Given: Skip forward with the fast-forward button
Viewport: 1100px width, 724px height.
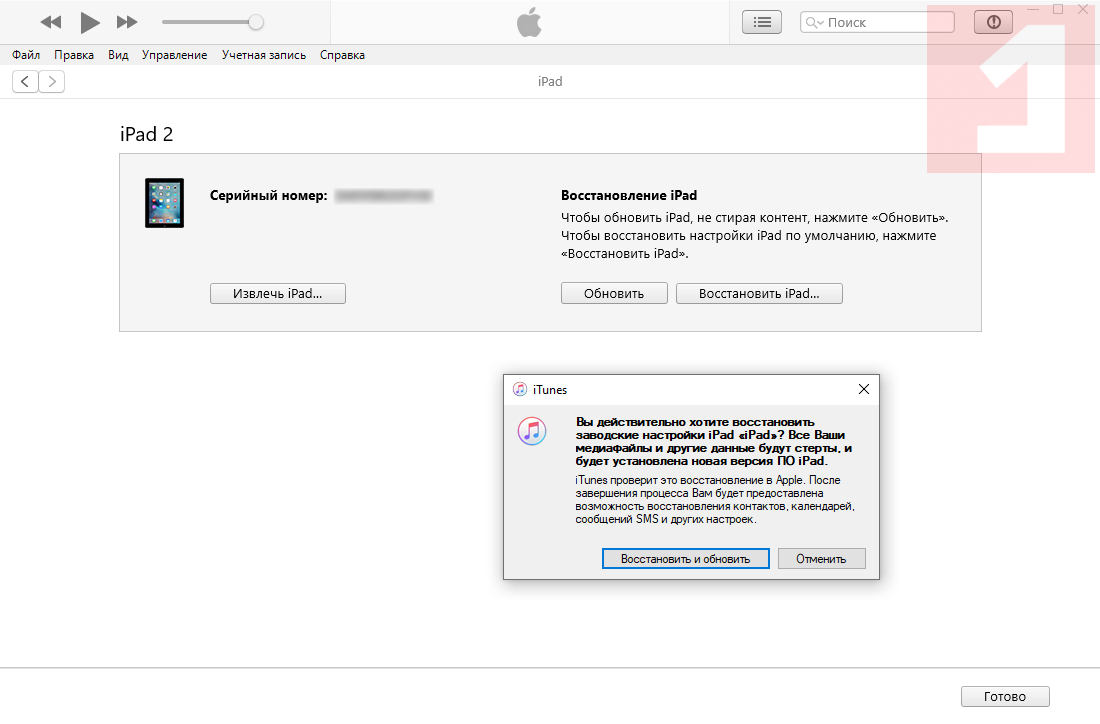Looking at the screenshot, I should (127, 22).
